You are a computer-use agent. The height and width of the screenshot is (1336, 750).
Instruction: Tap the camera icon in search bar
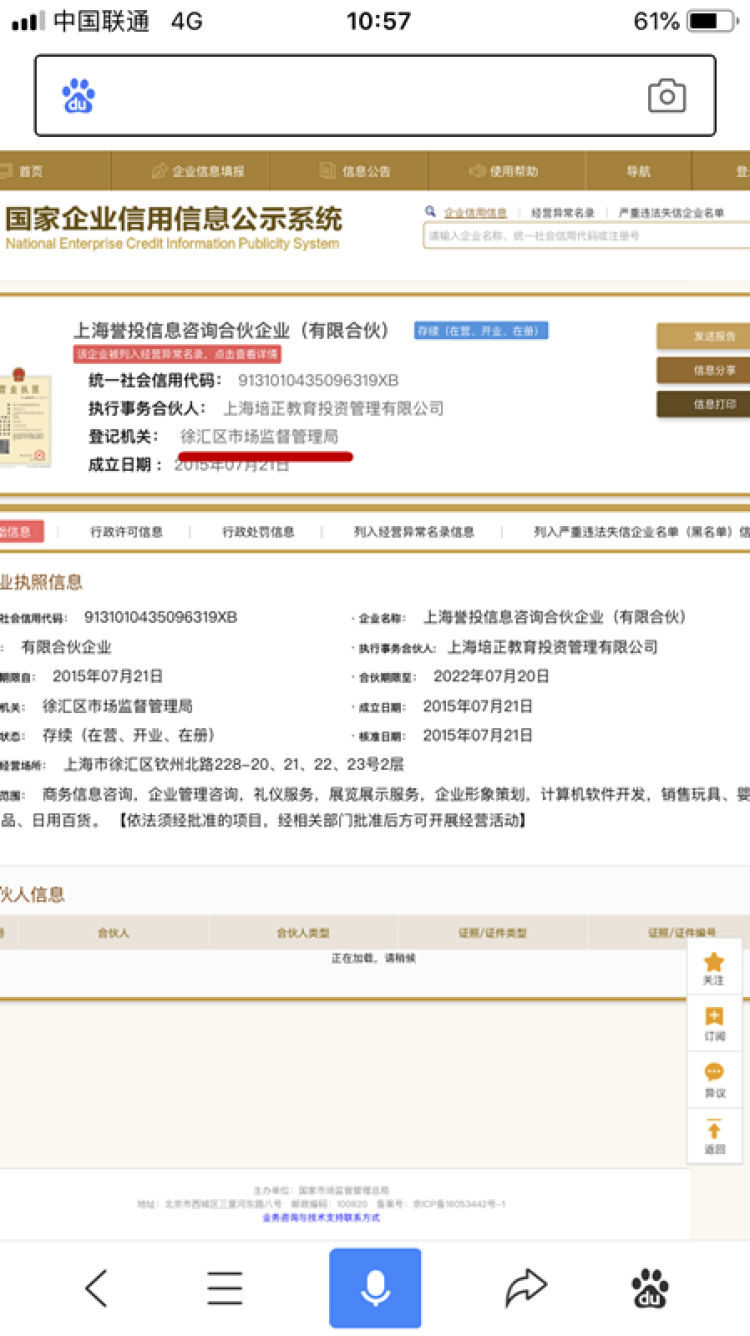(666, 96)
